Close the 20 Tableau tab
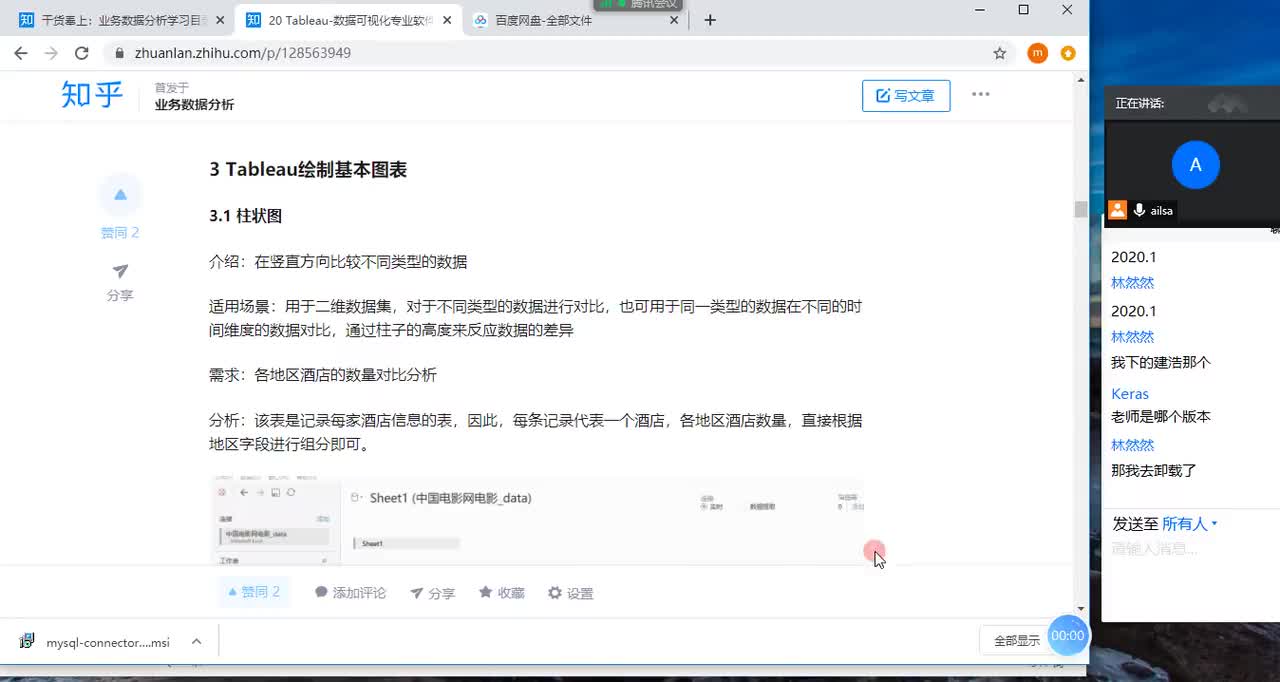Viewport: 1280px width, 682px height. point(446,20)
